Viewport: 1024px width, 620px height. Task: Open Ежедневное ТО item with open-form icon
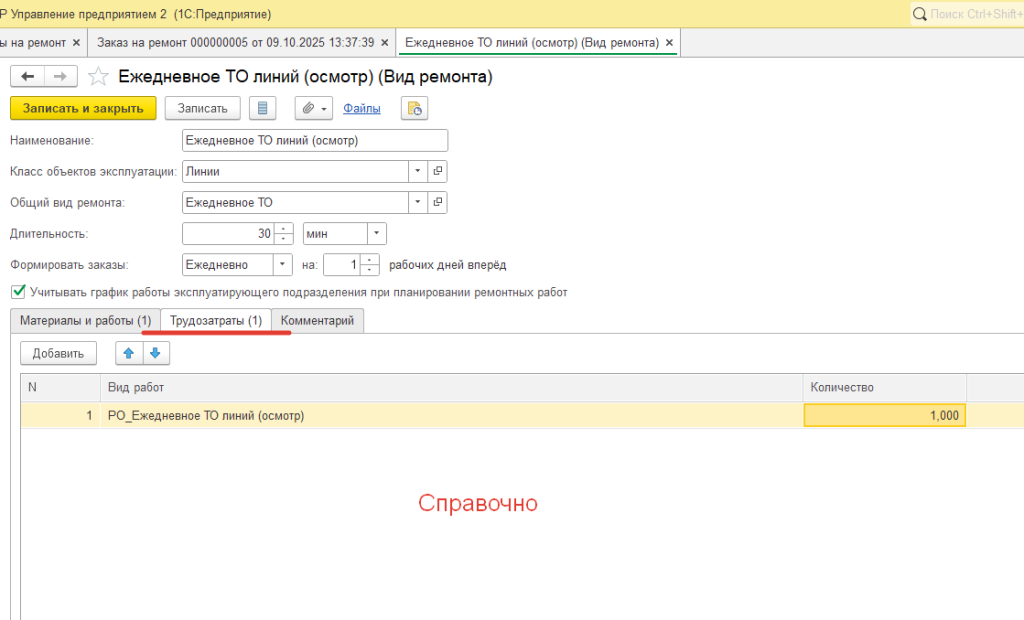[437, 202]
